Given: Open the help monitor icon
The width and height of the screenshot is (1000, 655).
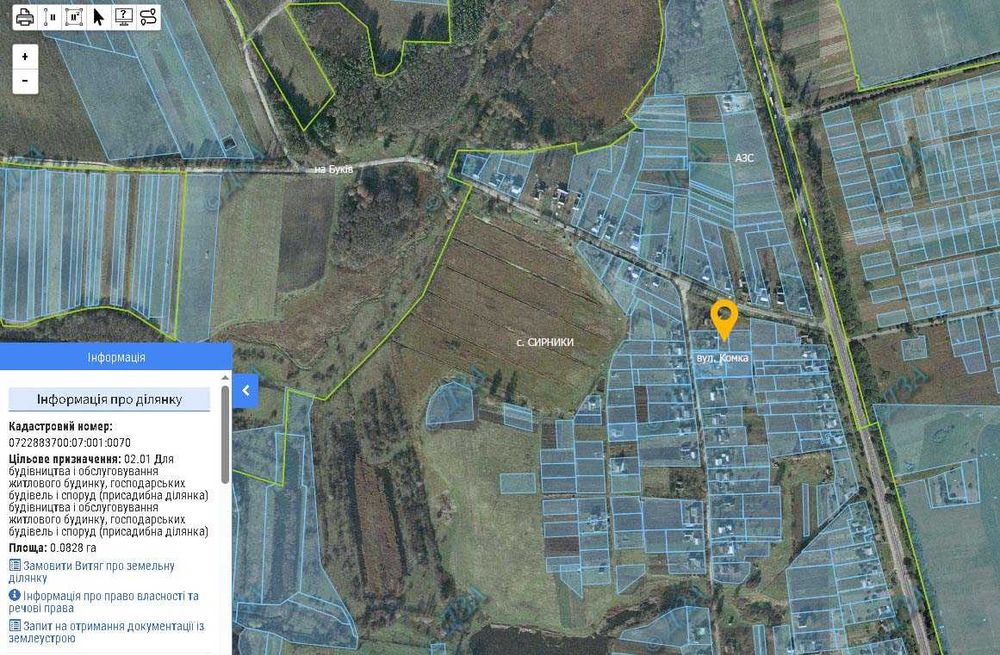Looking at the screenshot, I should [124, 17].
